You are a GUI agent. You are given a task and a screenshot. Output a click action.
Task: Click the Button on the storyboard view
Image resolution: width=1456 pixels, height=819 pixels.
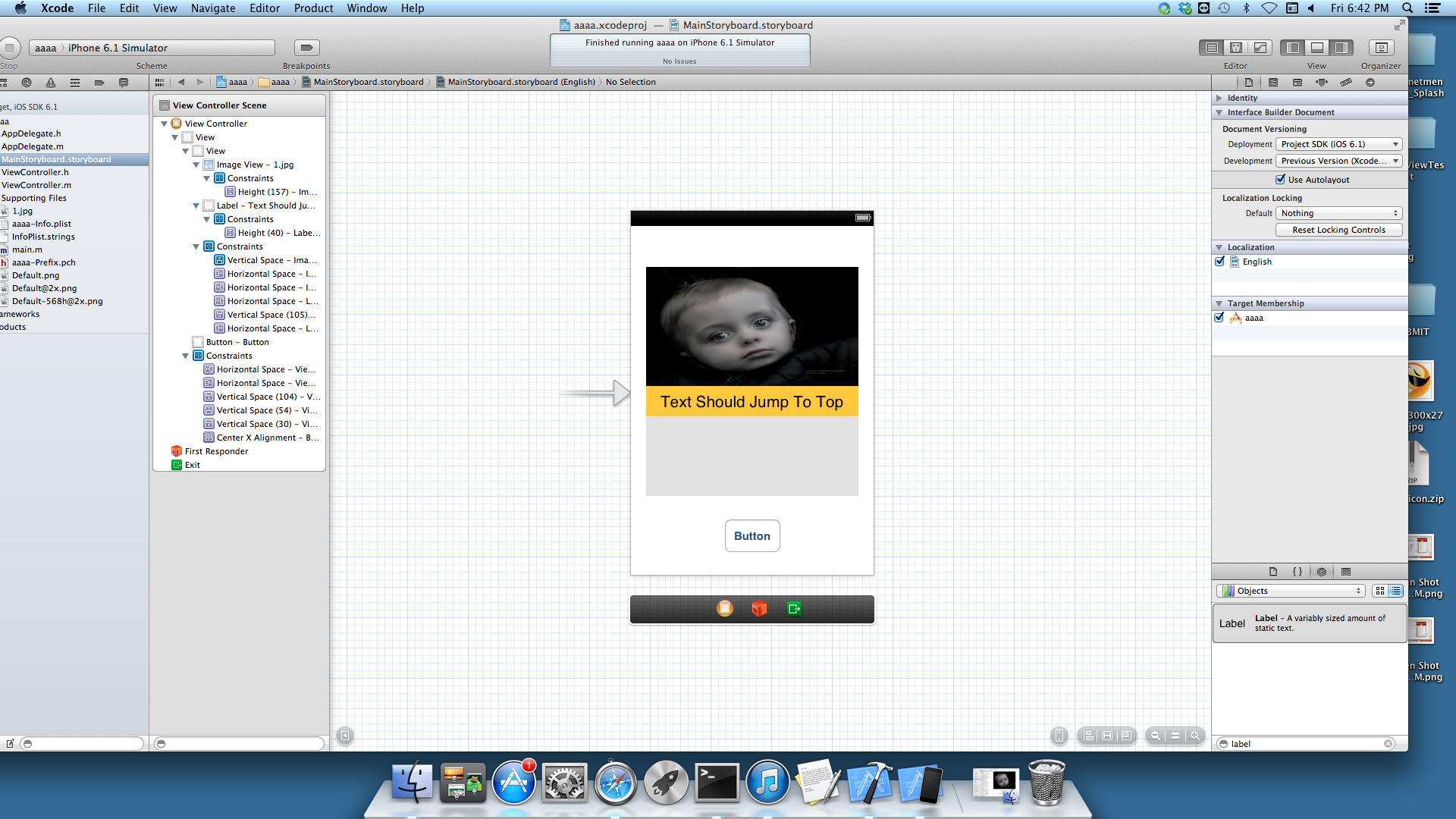pyautogui.click(x=752, y=536)
